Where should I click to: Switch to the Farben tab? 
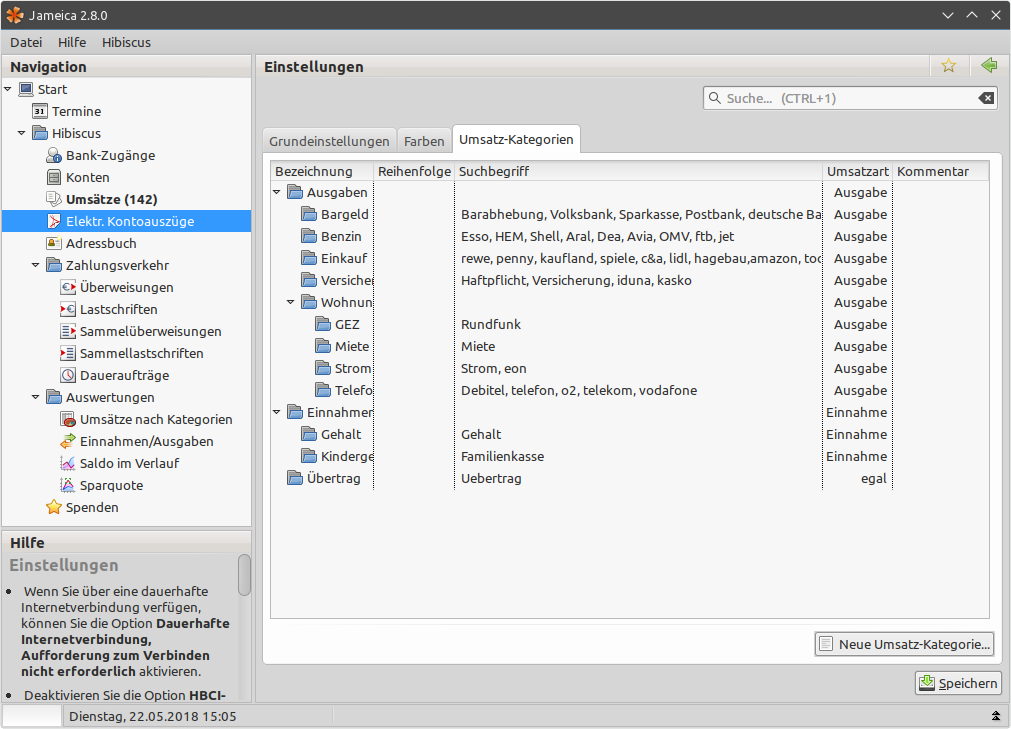click(x=424, y=141)
